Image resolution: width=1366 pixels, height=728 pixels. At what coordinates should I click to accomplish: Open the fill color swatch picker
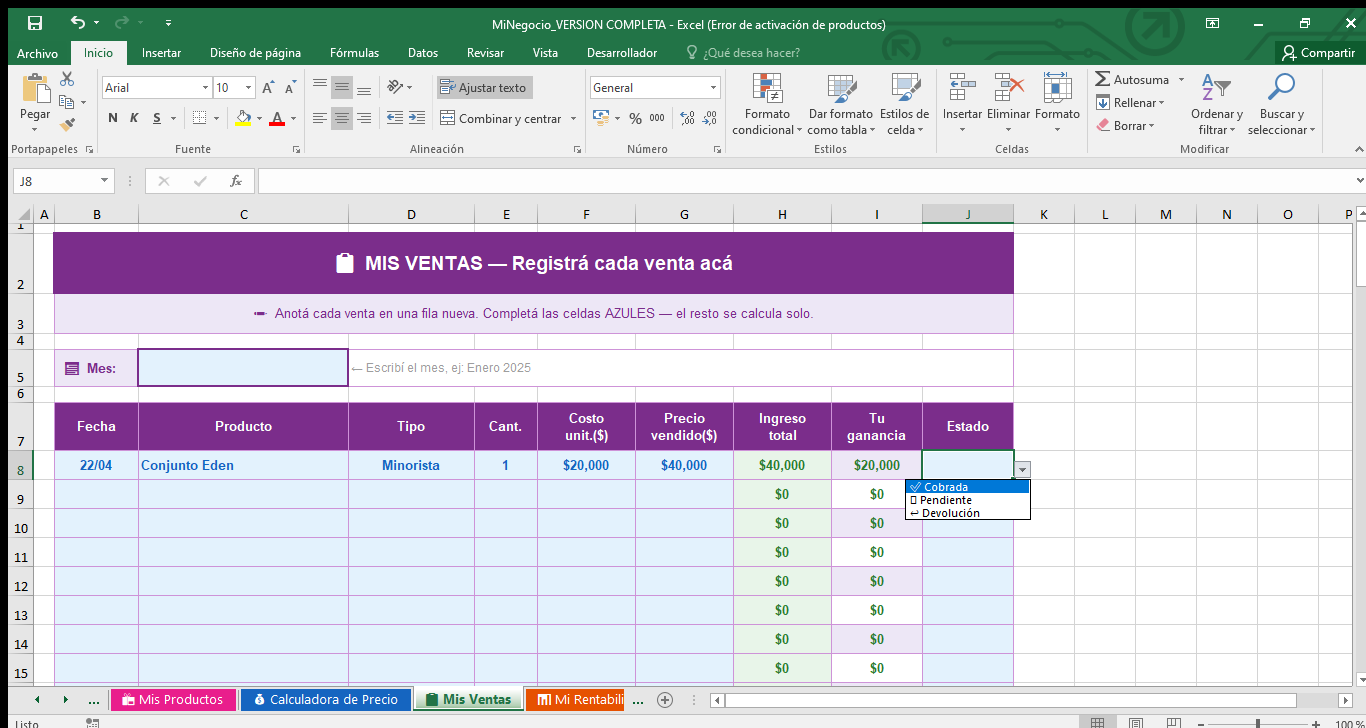[245, 119]
